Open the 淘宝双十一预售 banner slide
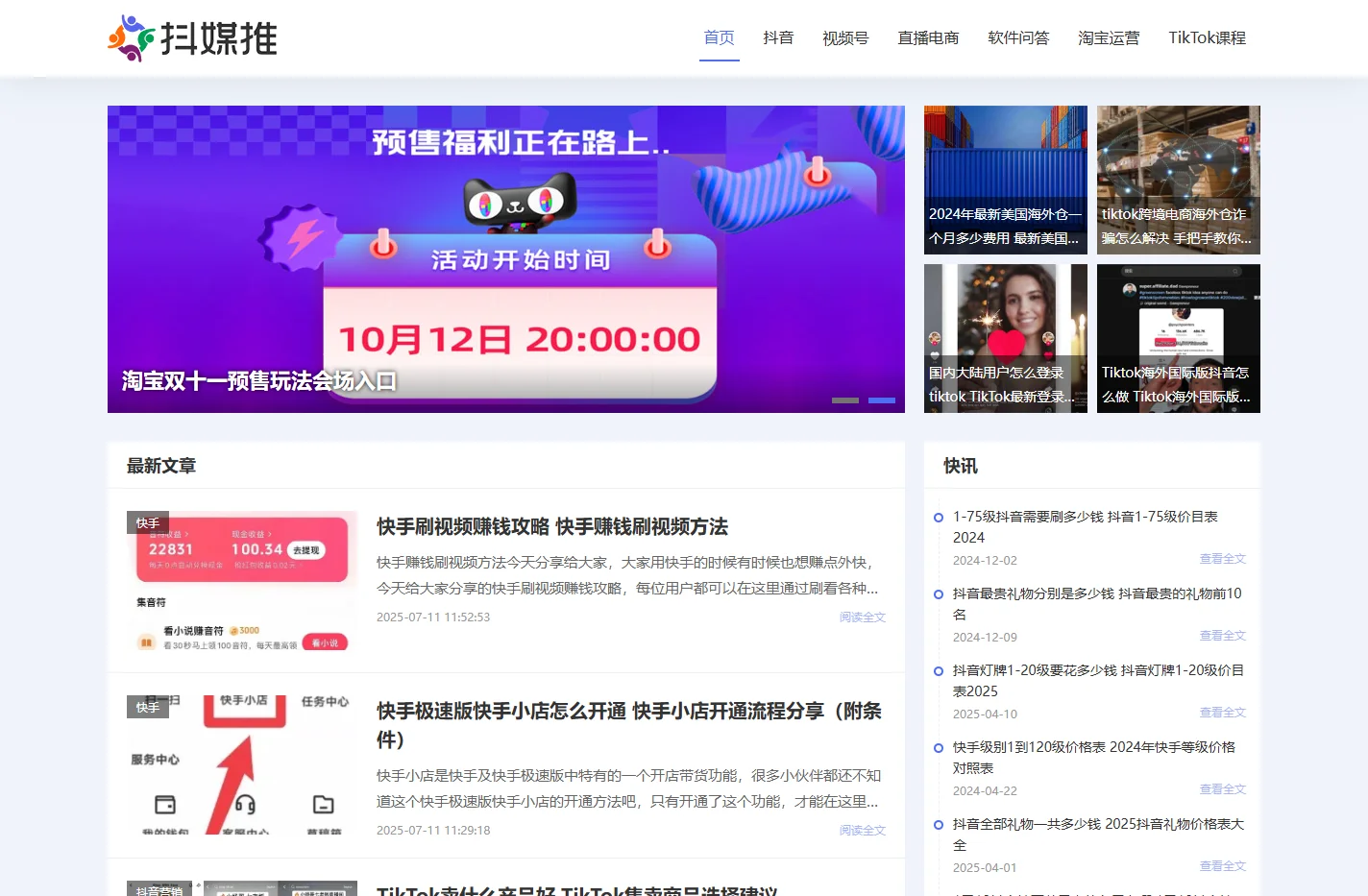The width and height of the screenshot is (1368, 896). pos(506,259)
